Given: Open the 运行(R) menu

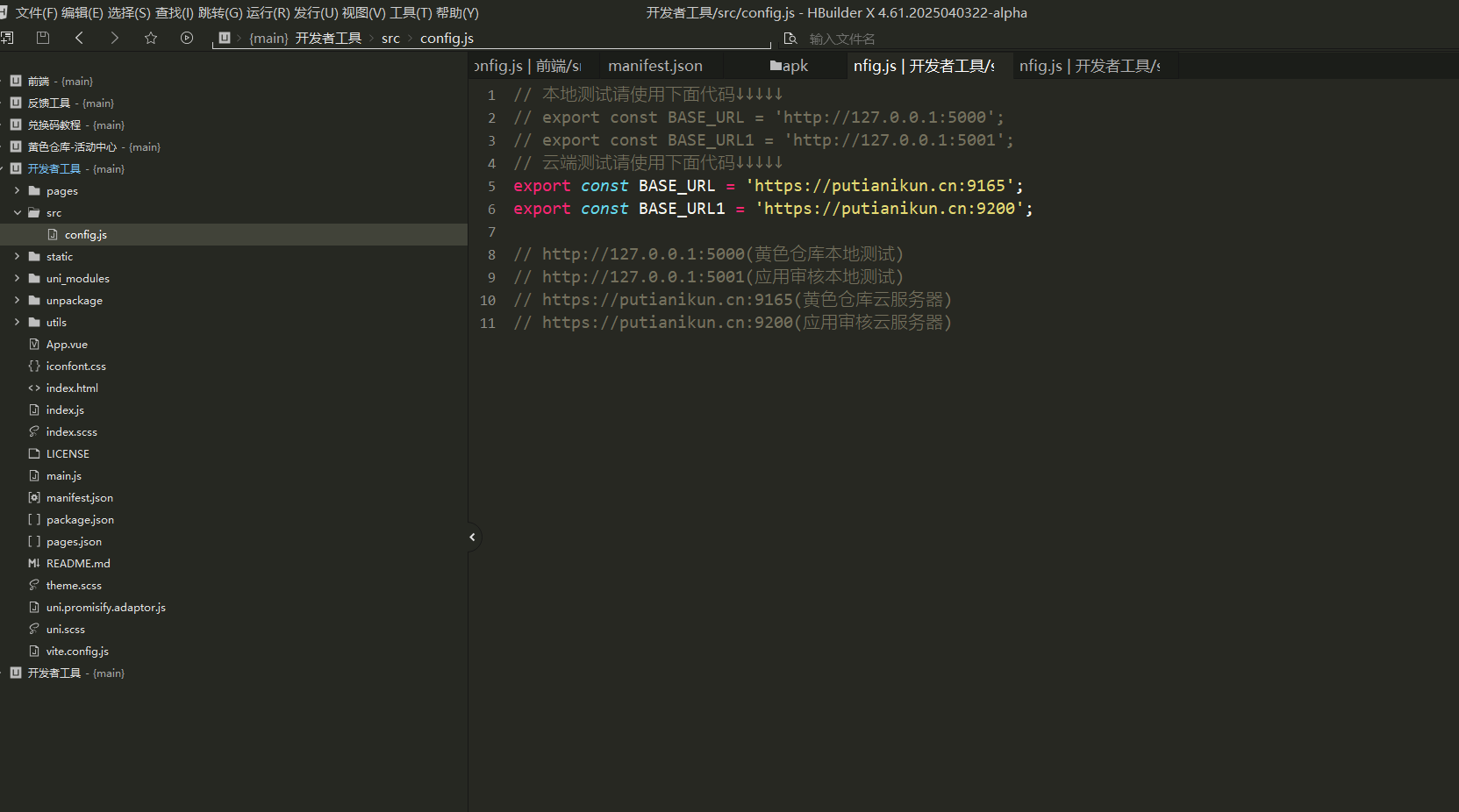Looking at the screenshot, I should pos(268,13).
